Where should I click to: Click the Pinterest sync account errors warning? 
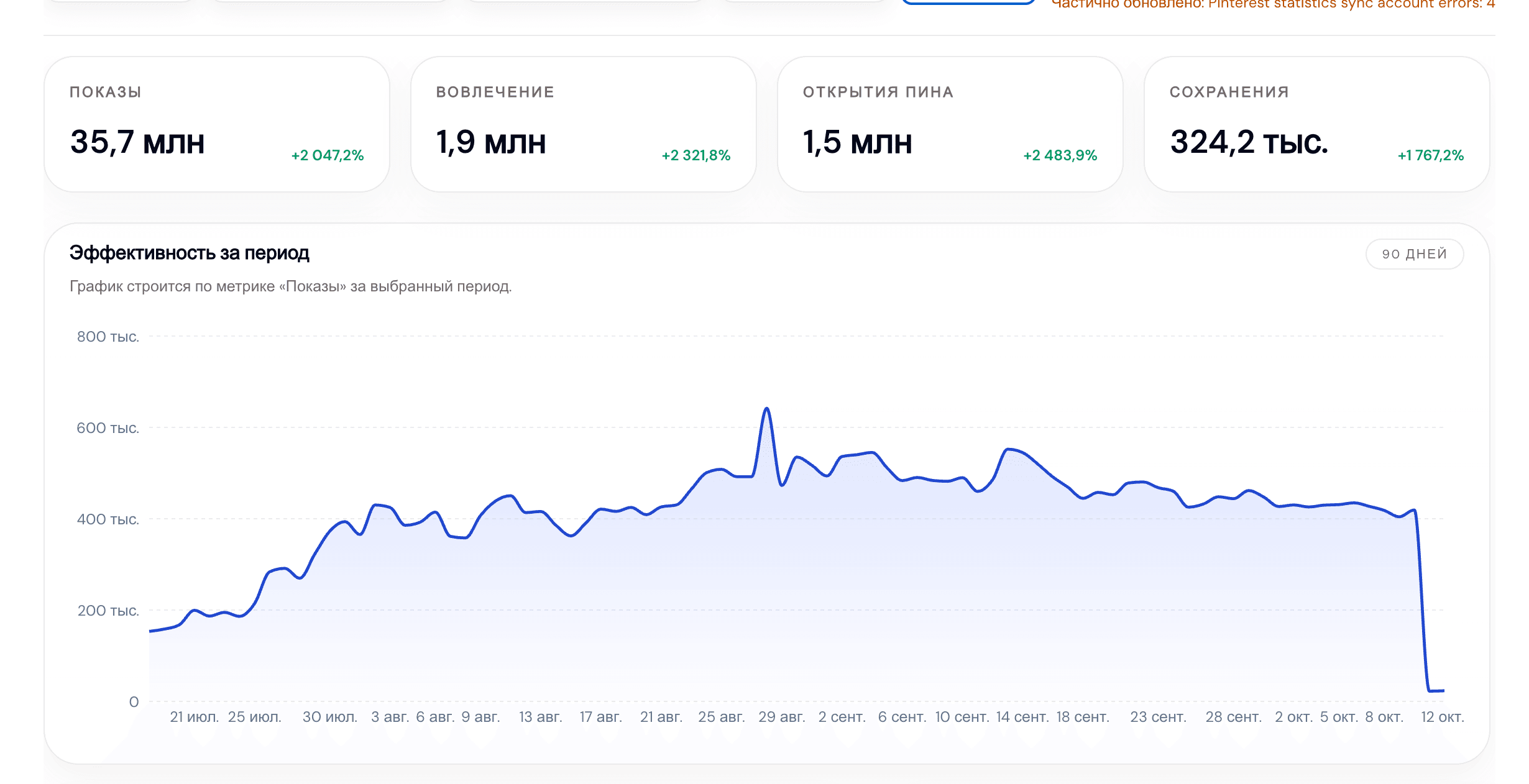click(1273, 4)
